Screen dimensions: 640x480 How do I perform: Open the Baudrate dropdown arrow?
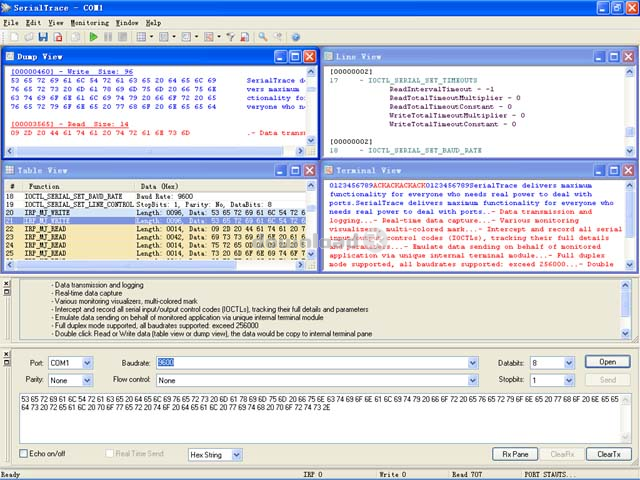[x=473, y=363]
